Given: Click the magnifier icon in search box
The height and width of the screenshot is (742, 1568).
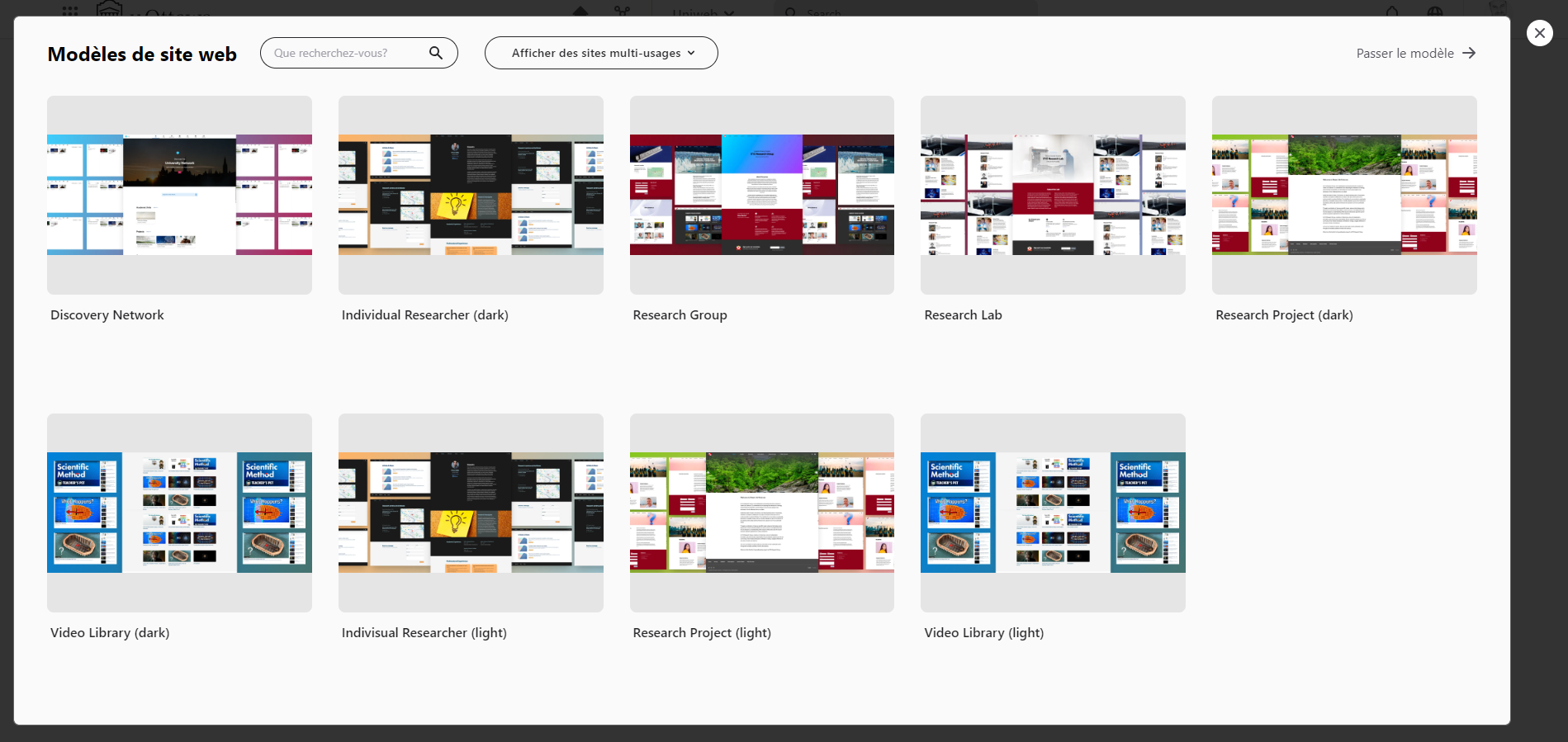Looking at the screenshot, I should (436, 53).
